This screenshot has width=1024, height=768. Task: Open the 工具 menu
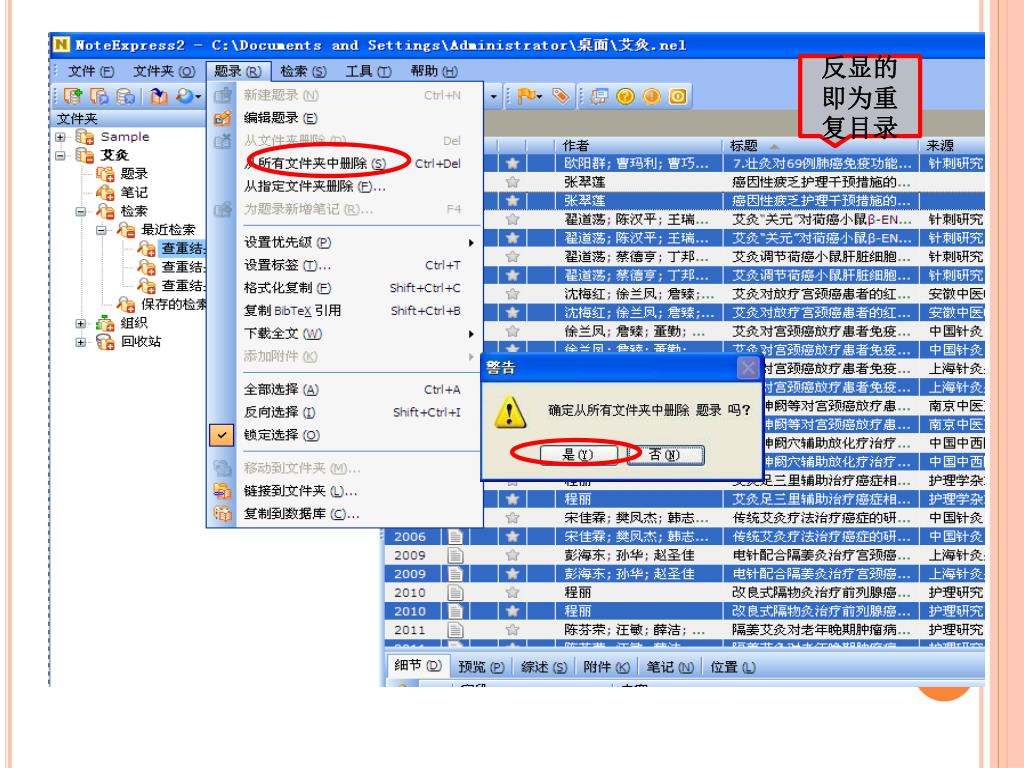[x=368, y=71]
